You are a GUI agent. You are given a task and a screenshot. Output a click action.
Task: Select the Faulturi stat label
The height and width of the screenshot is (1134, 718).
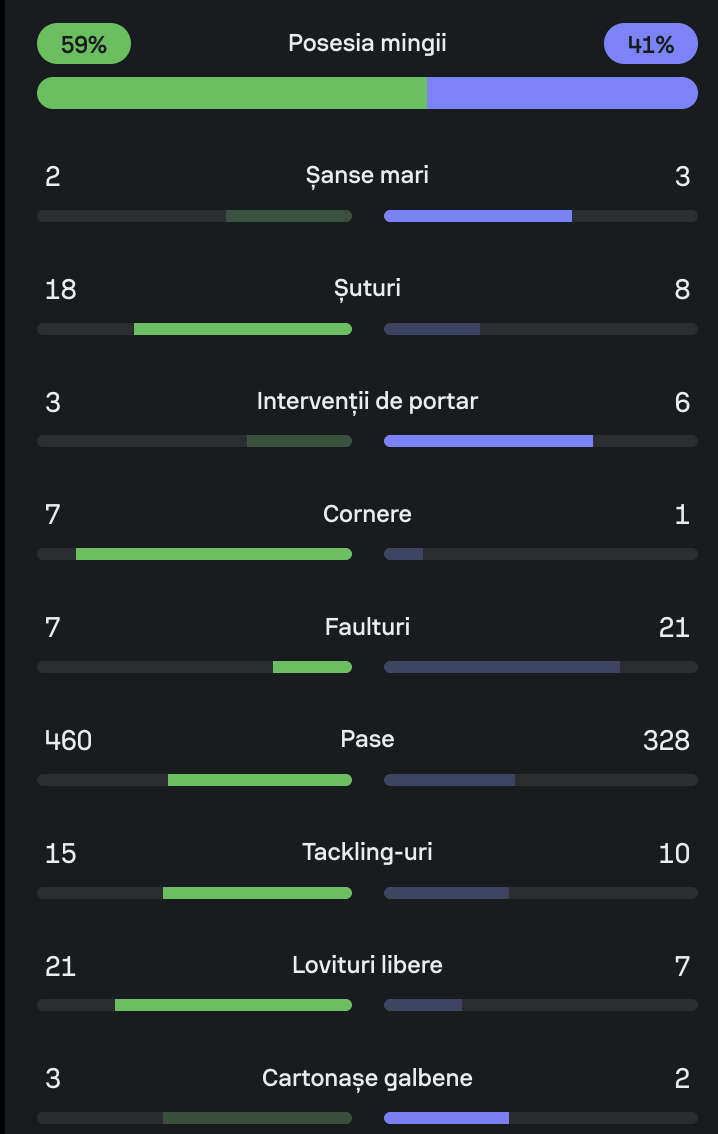click(x=367, y=628)
